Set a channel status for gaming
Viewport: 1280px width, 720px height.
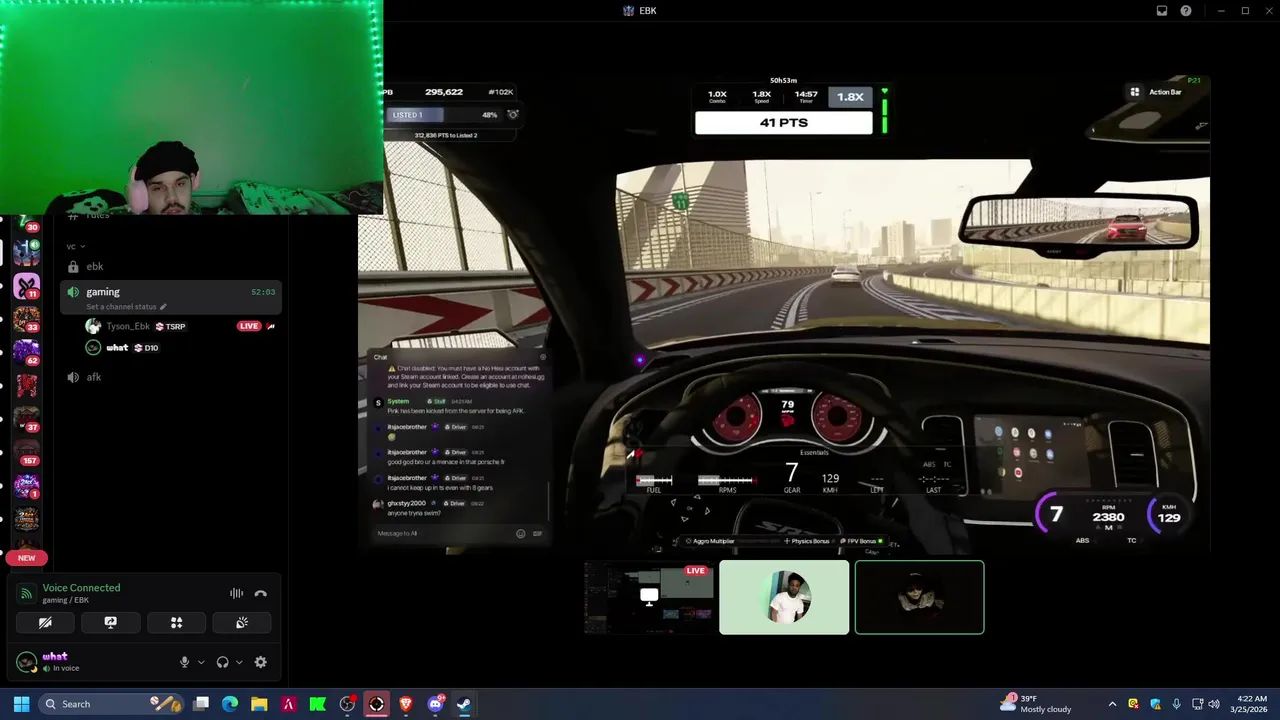point(126,307)
